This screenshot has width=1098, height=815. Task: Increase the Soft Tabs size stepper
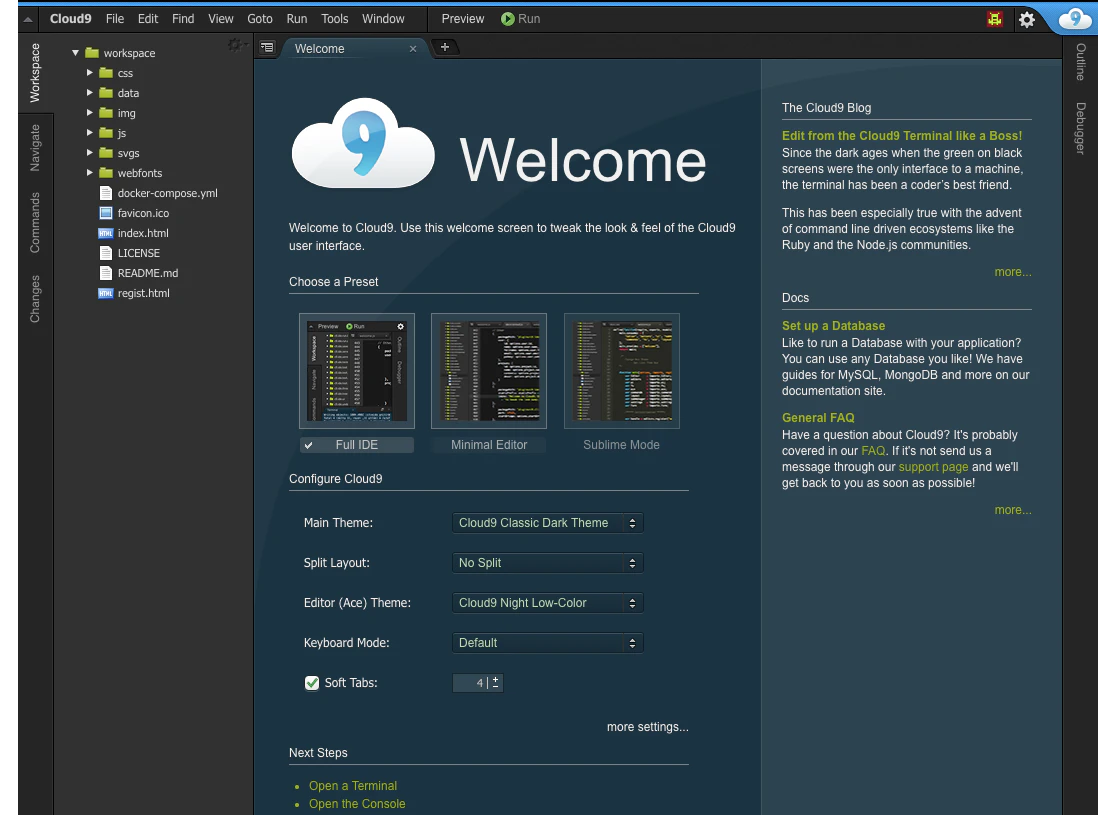coord(496,678)
